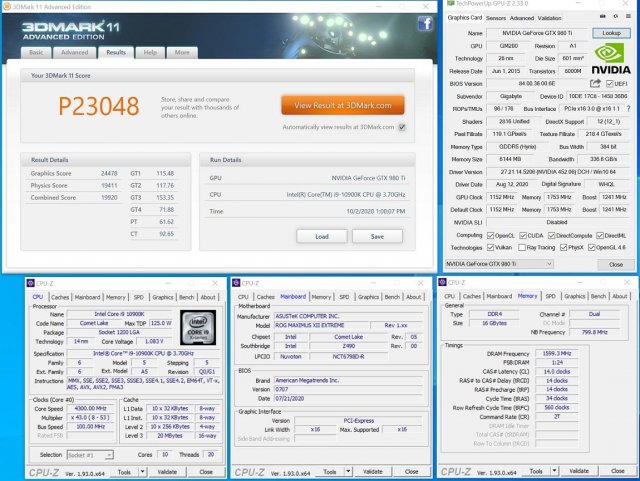Click the CPU-Z title bar icon of the Mainboard window
This screenshot has height=481, width=640.
coord(236,283)
